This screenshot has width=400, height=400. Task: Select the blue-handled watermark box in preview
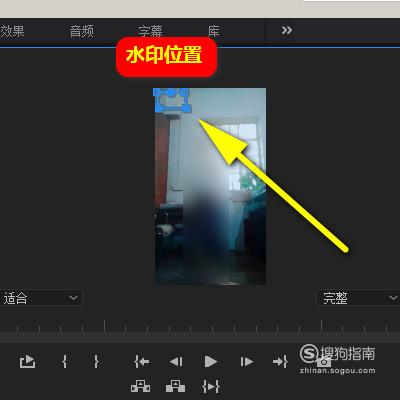[x=172, y=100]
